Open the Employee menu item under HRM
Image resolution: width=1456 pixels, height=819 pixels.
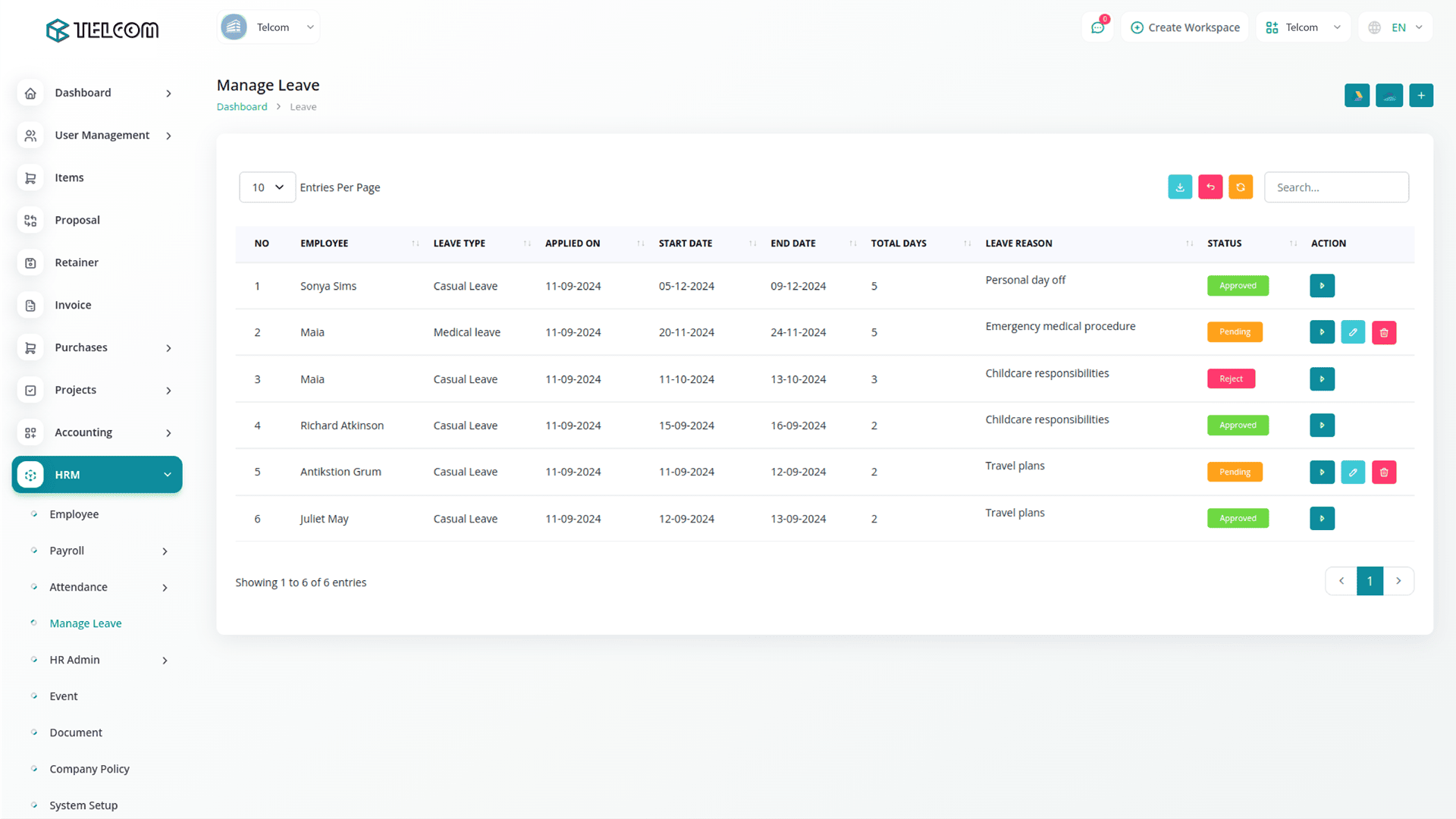(74, 514)
